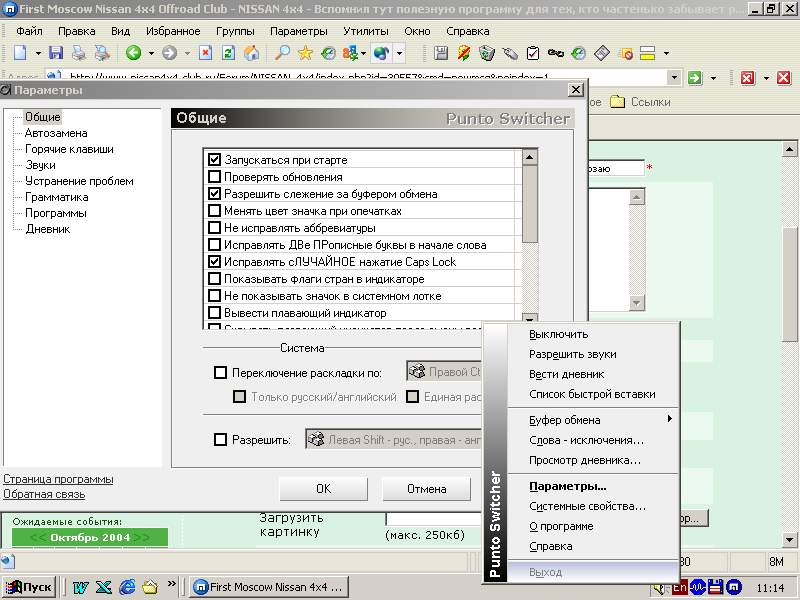Image resolution: width=800 pixels, height=600 pixels.
Task: Open the Избранное menu
Action: [x=173, y=31]
